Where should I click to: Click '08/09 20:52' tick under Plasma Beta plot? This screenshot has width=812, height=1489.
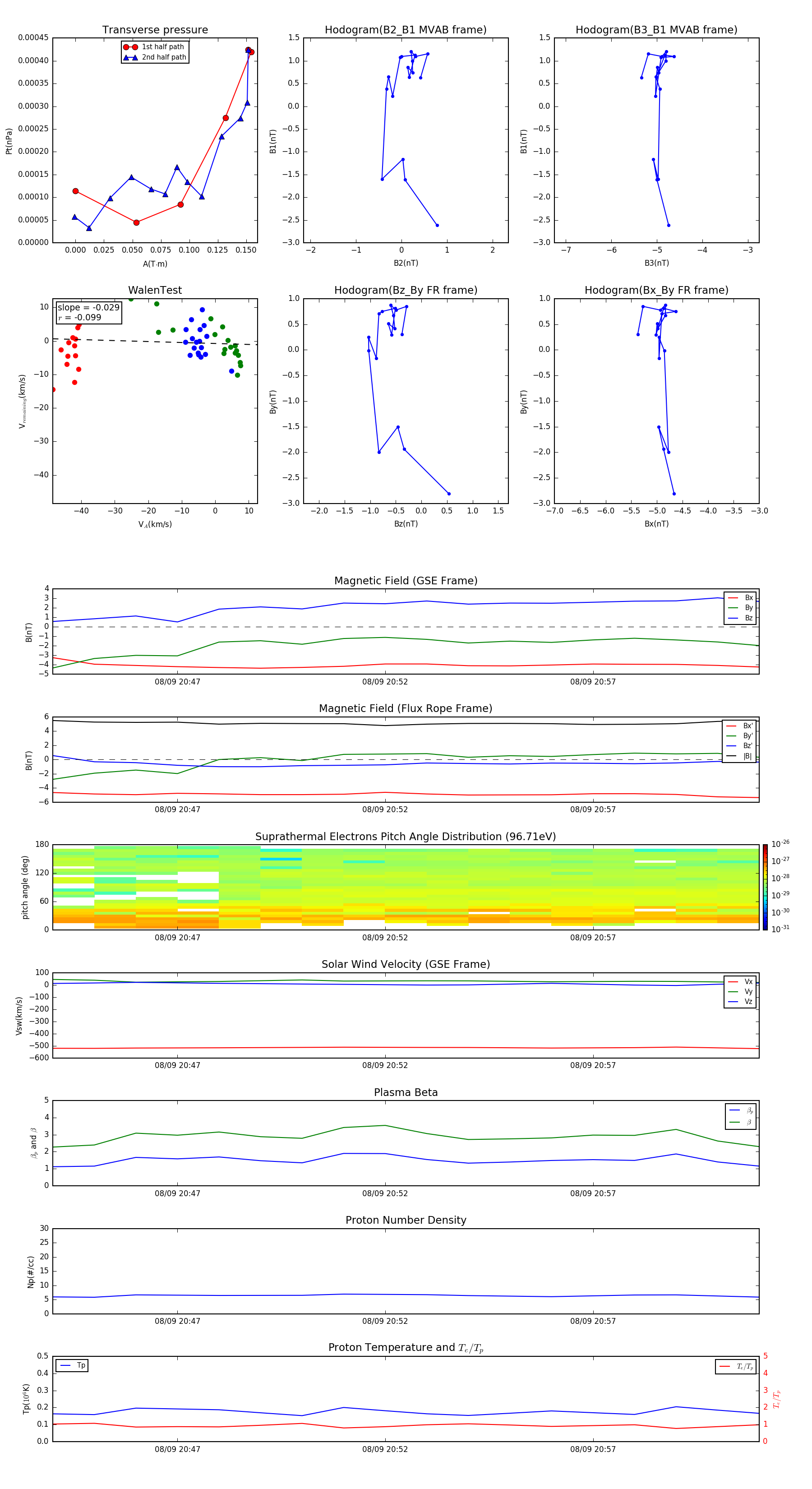(x=385, y=1193)
